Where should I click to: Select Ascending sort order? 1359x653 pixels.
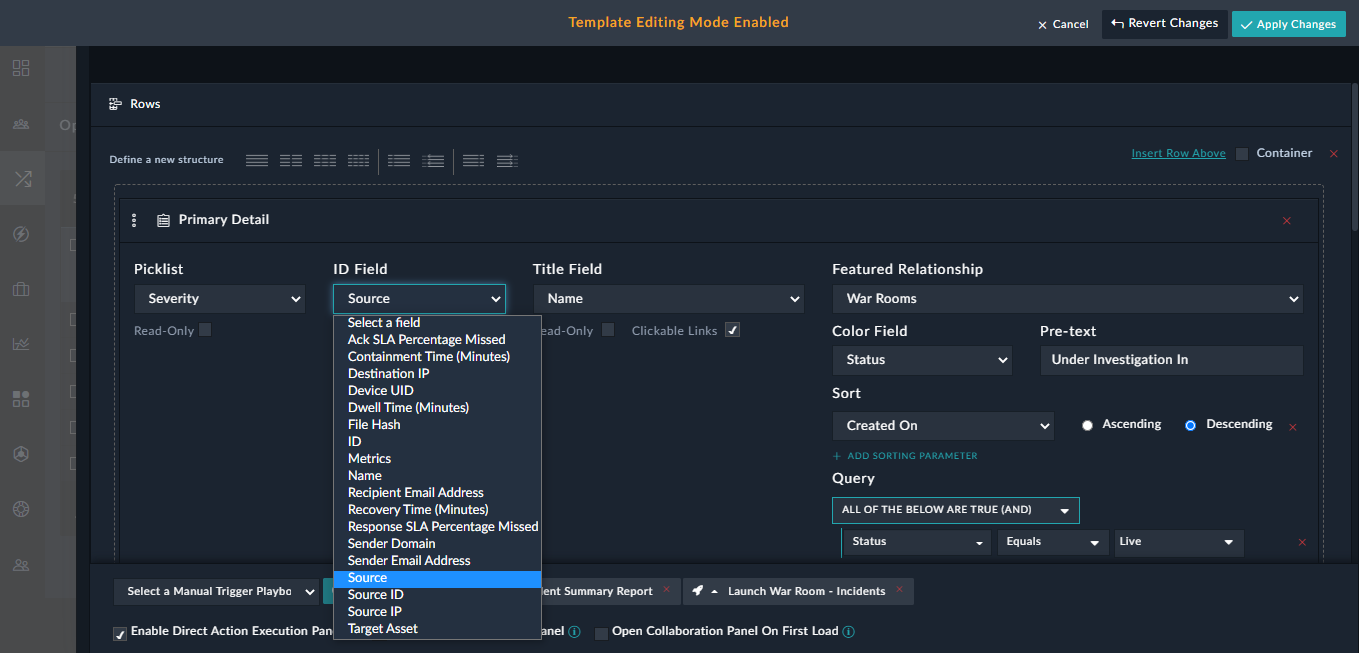pyautogui.click(x=1088, y=425)
